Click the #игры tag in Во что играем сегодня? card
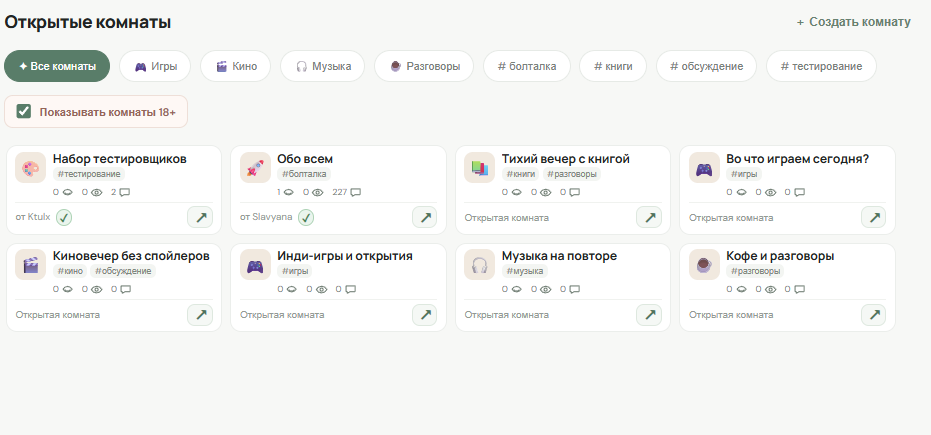 point(744,174)
